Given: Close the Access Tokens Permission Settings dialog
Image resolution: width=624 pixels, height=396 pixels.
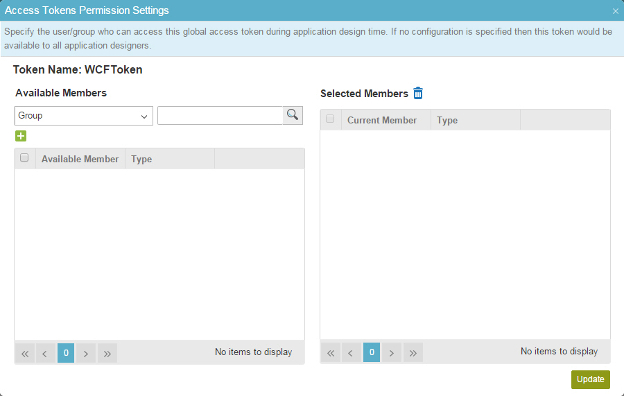Looking at the screenshot, I should (x=616, y=11).
